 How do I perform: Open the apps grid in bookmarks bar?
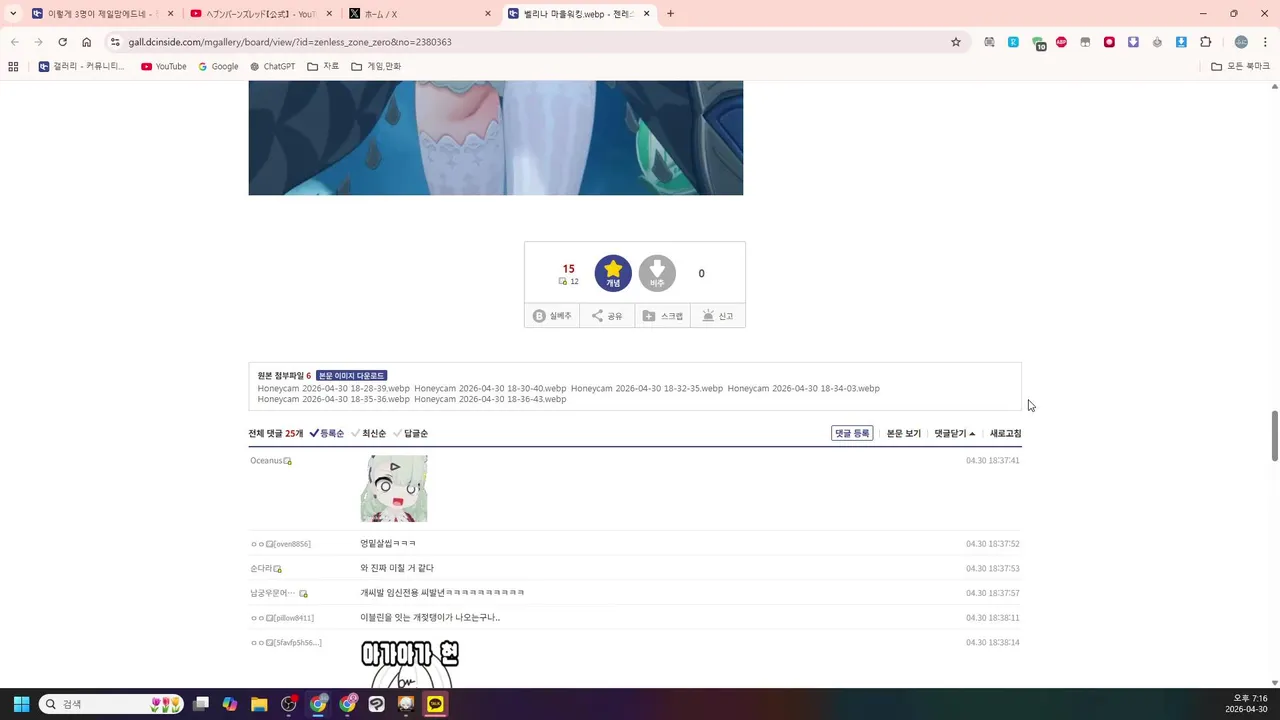tap(13, 66)
